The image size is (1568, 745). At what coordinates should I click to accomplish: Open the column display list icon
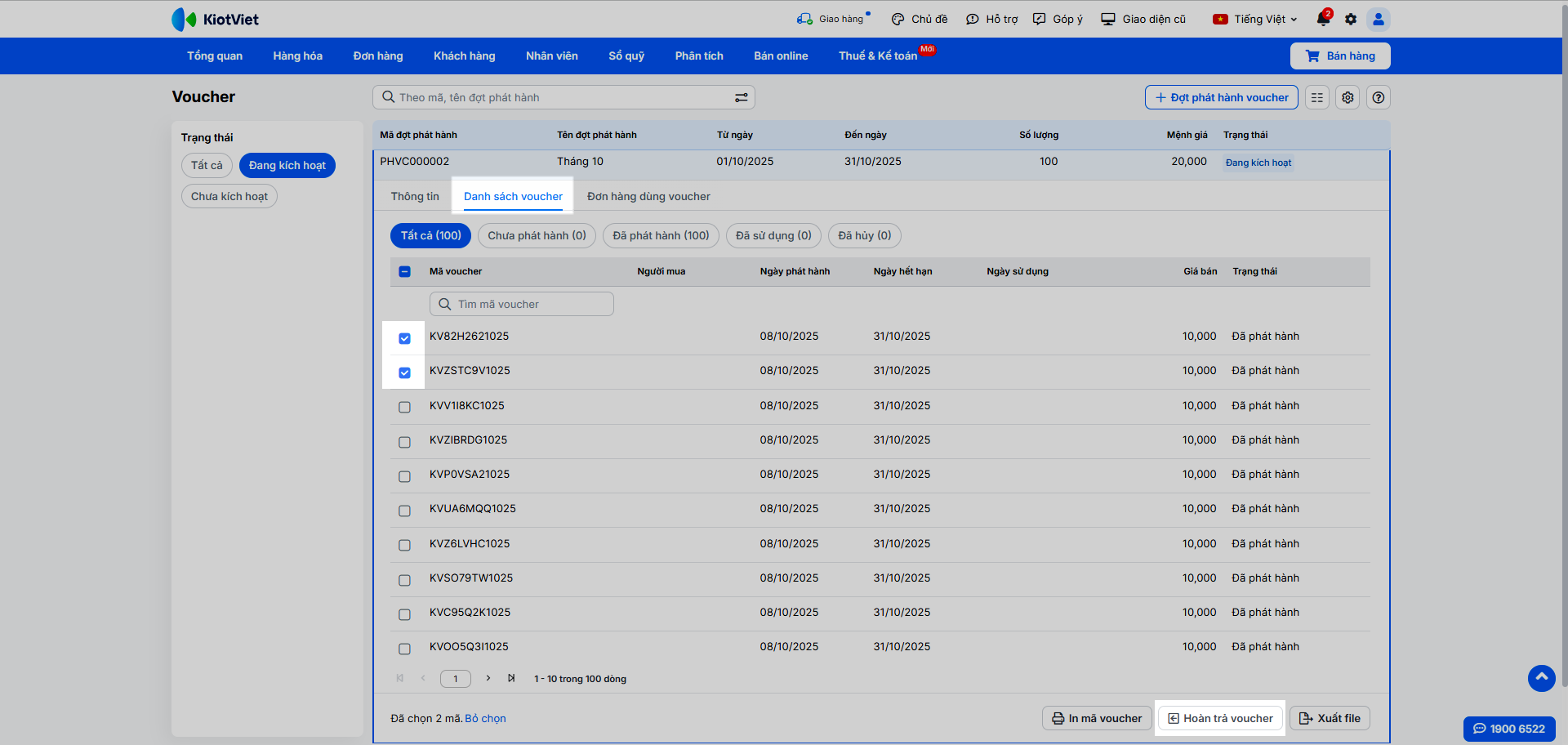[1317, 97]
